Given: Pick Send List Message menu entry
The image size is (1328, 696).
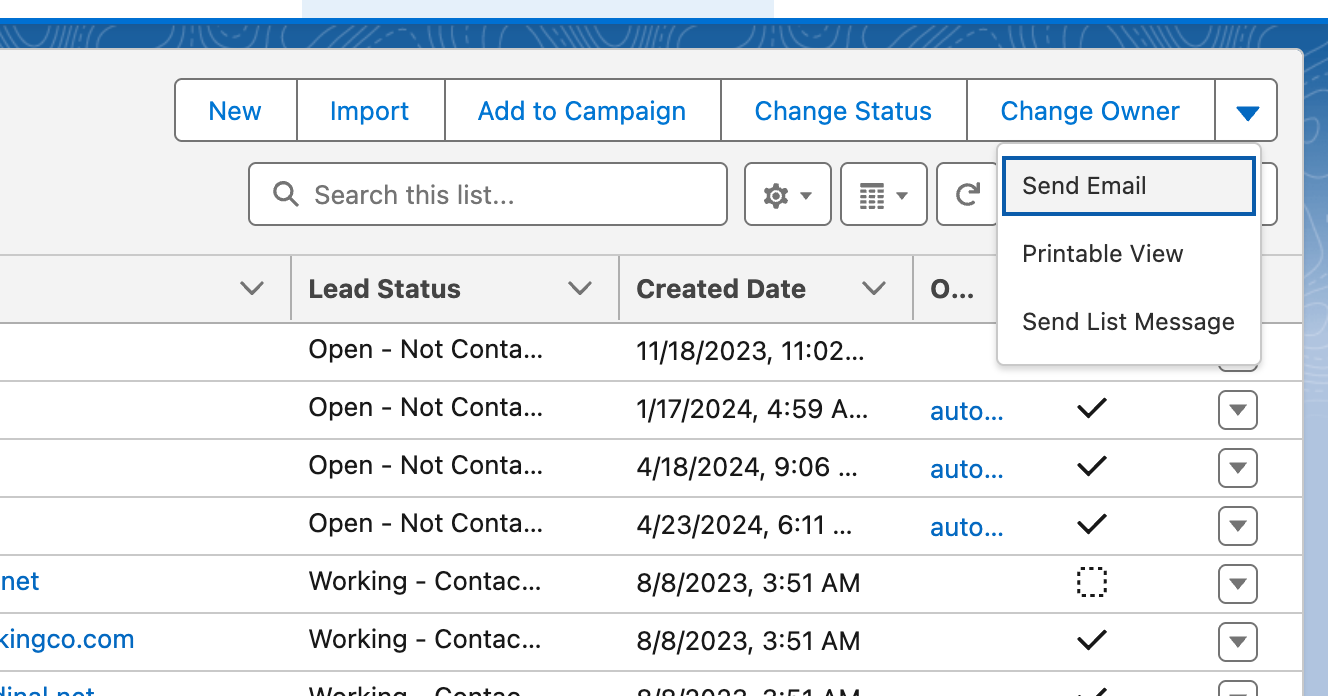Looking at the screenshot, I should coord(1129,322).
